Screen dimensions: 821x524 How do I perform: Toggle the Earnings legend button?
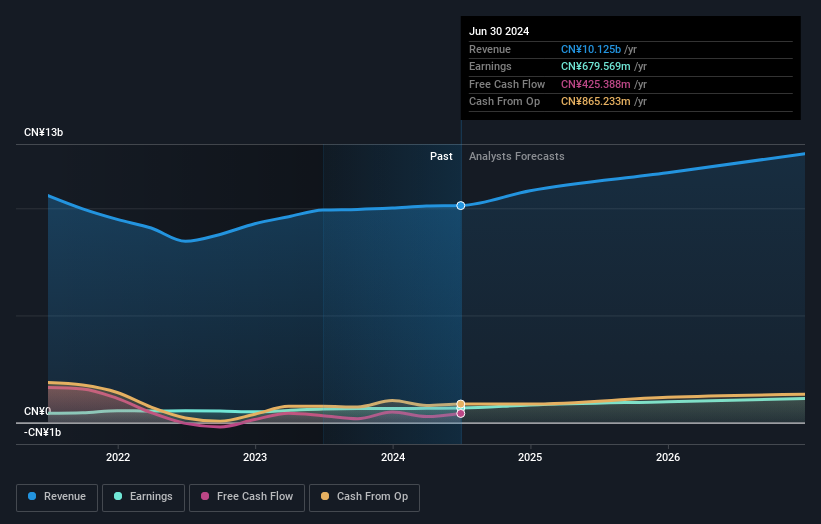[143, 497]
